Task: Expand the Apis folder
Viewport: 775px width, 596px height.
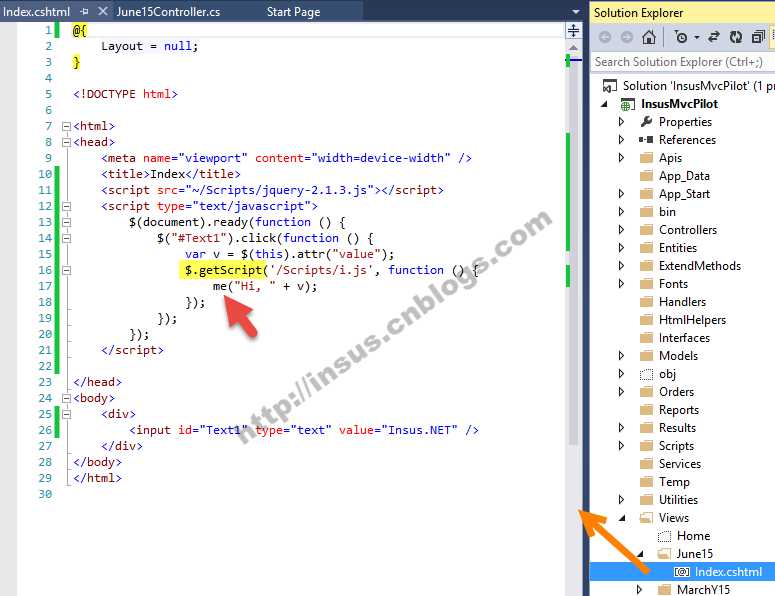Action: (621, 158)
